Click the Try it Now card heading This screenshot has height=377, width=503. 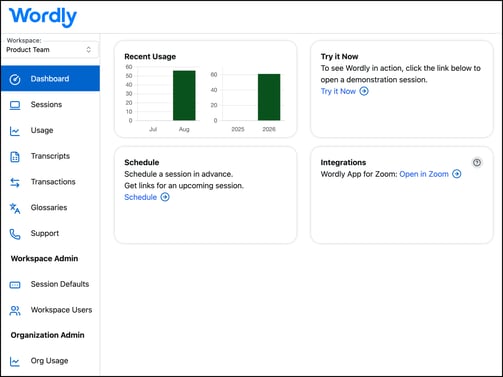point(339,57)
